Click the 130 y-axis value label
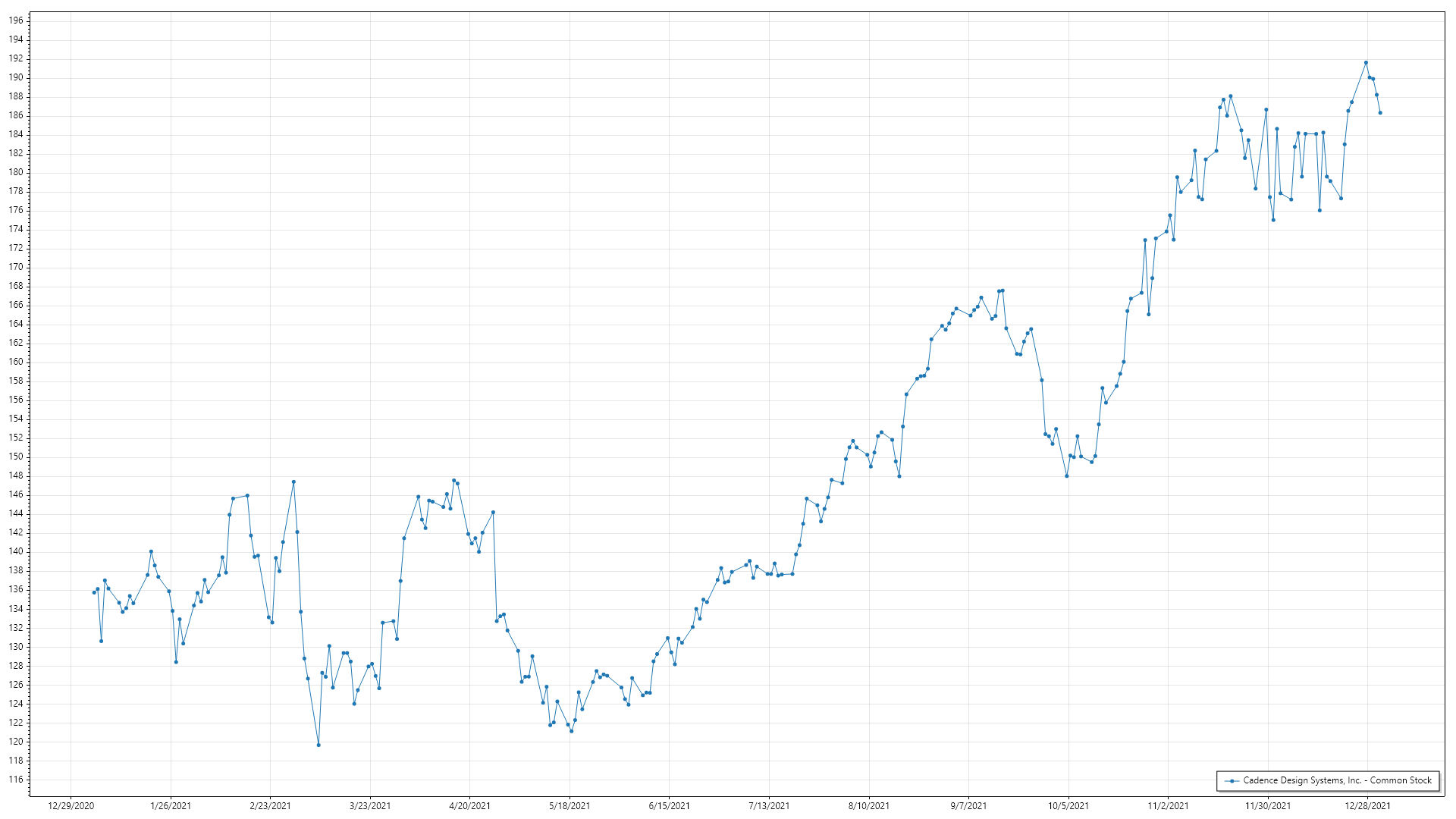 (x=16, y=647)
